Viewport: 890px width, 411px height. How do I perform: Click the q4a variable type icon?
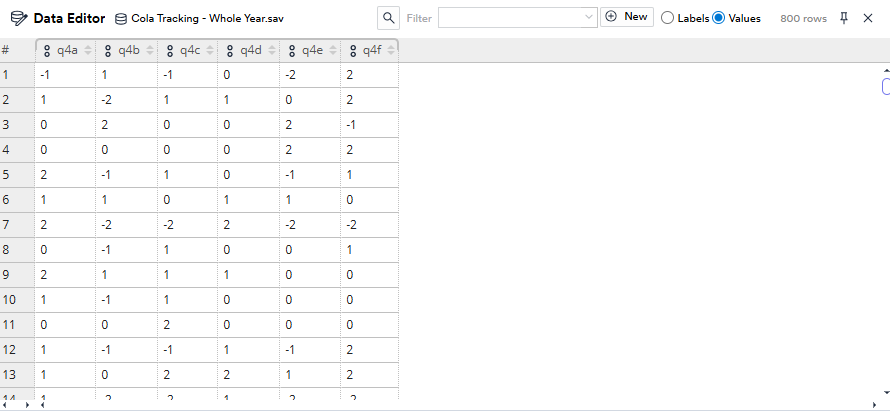coord(47,51)
